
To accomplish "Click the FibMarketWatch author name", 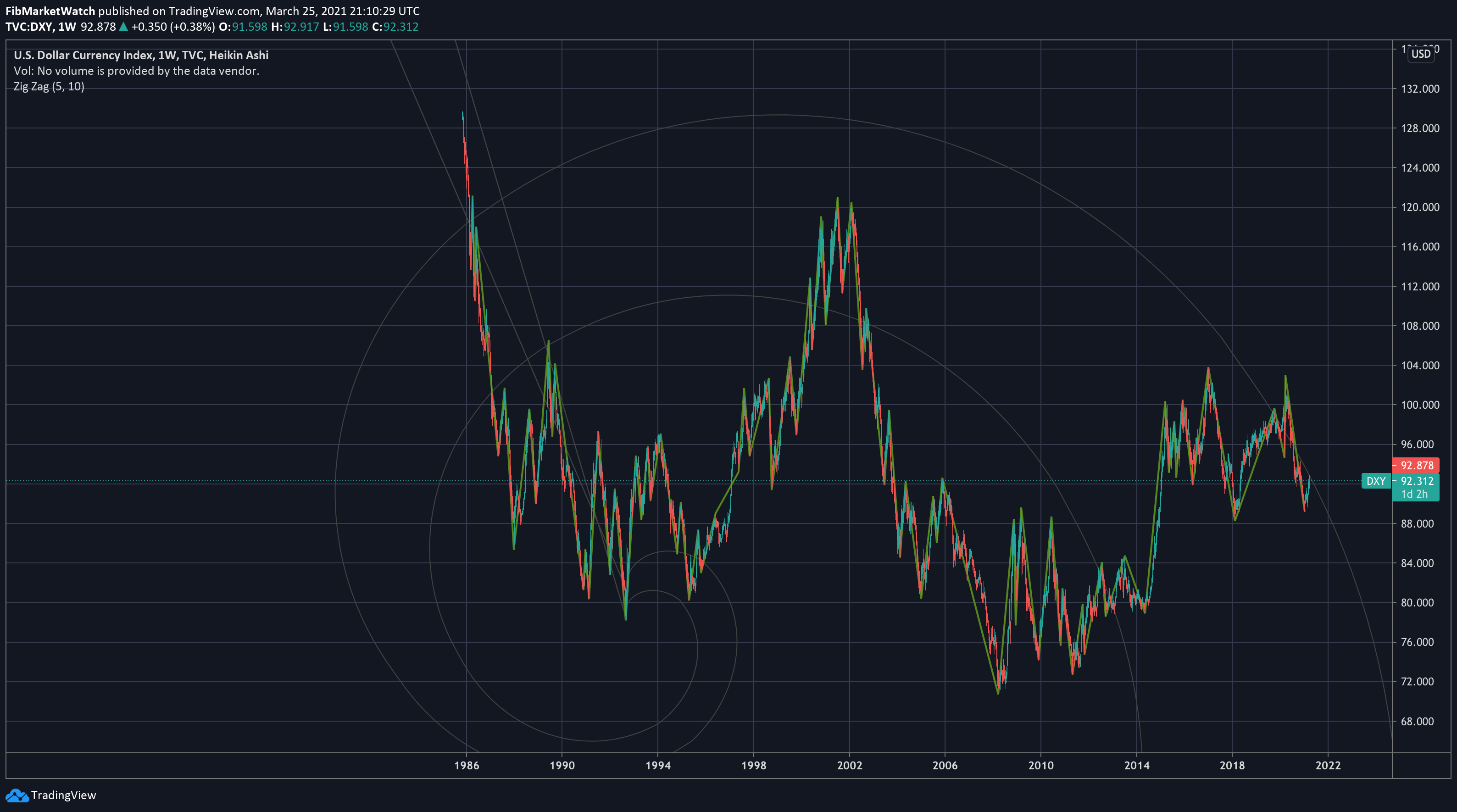I will pos(50,11).
